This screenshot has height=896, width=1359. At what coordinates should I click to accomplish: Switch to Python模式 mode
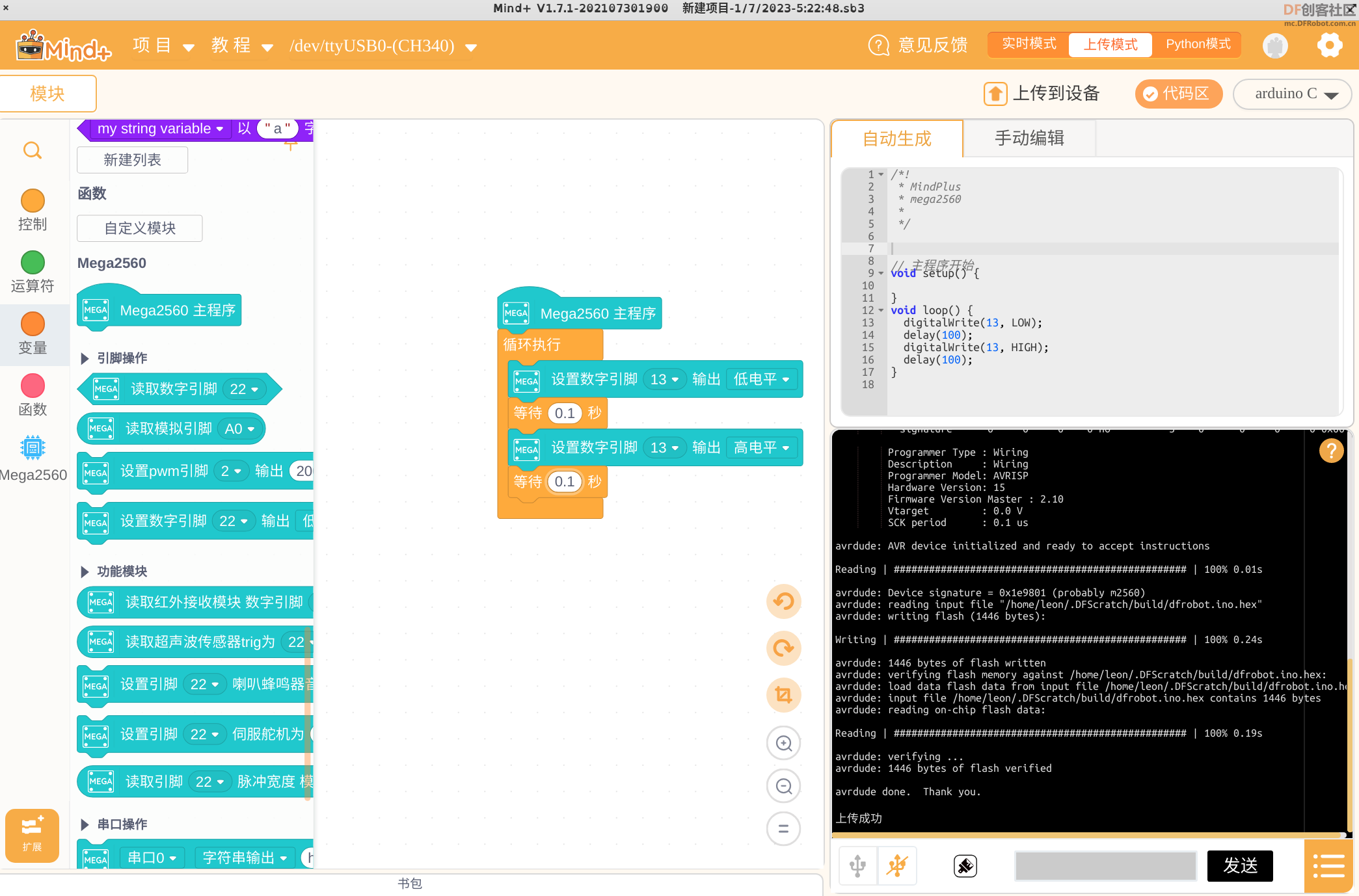1198,44
